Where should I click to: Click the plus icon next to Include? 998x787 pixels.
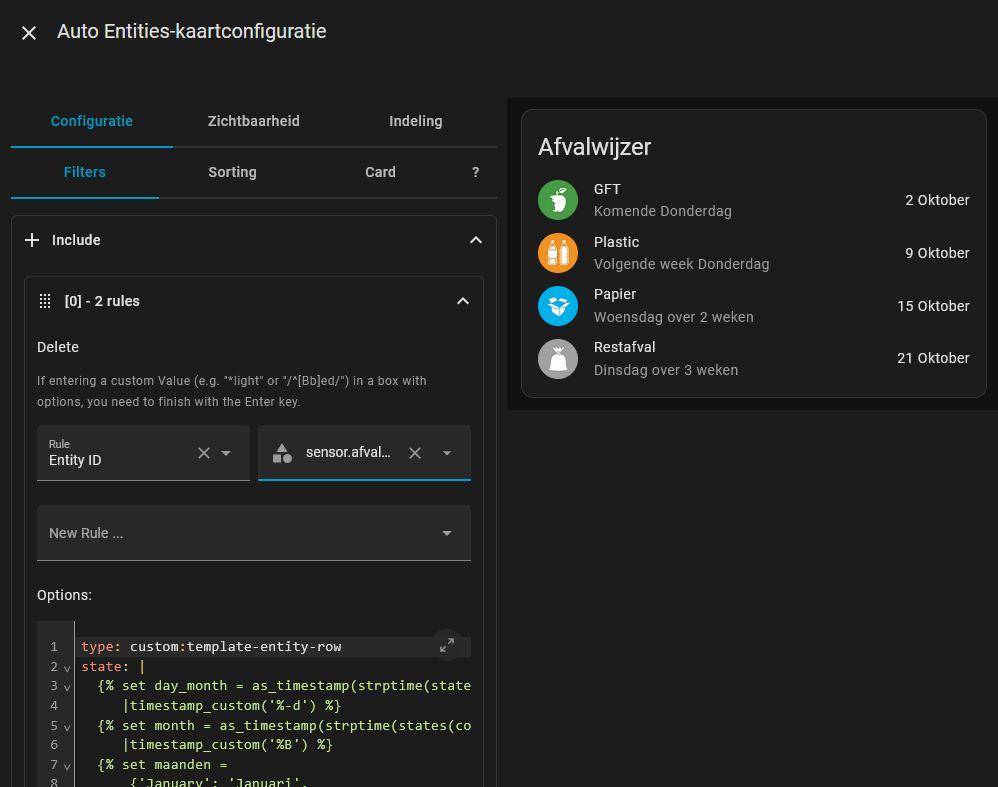tap(32, 240)
